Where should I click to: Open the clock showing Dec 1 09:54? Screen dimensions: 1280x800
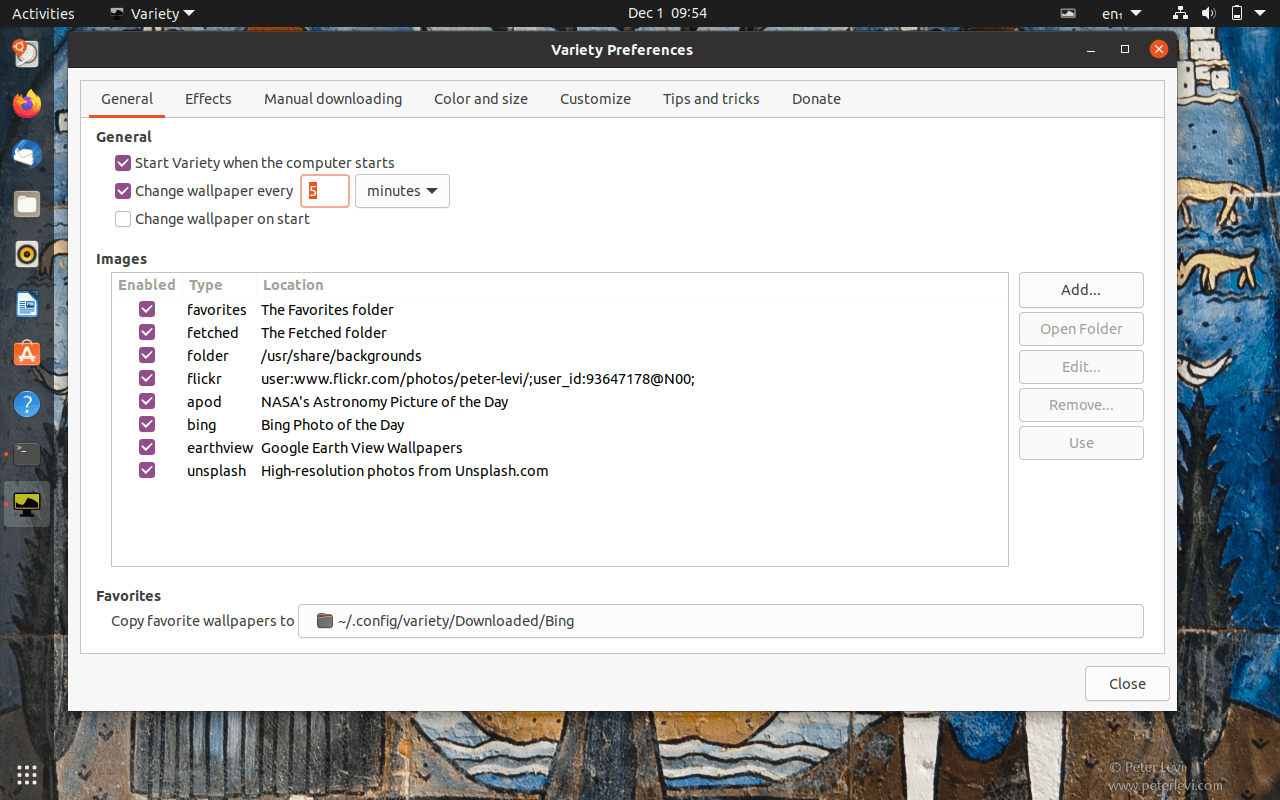tap(667, 14)
